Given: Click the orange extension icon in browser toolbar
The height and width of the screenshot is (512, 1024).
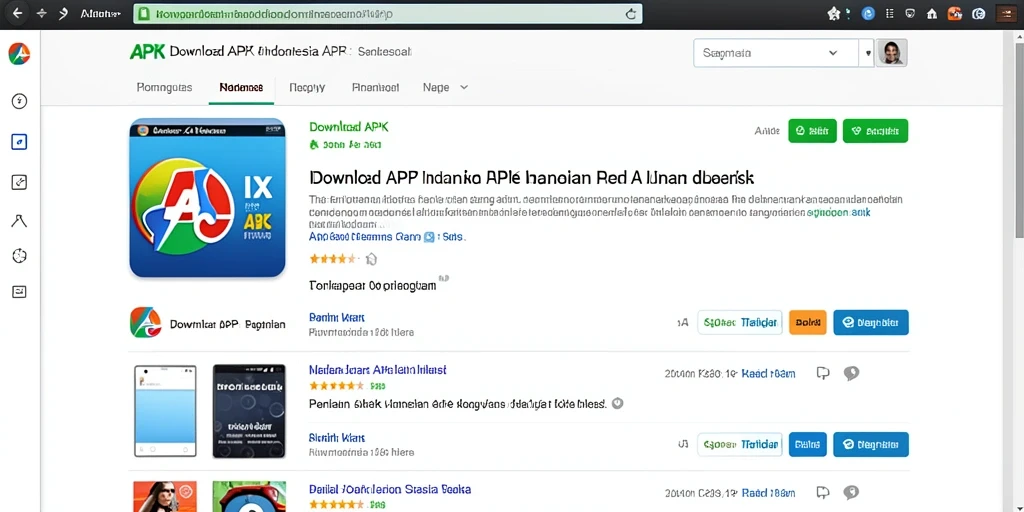Looking at the screenshot, I should coord(955,14).
